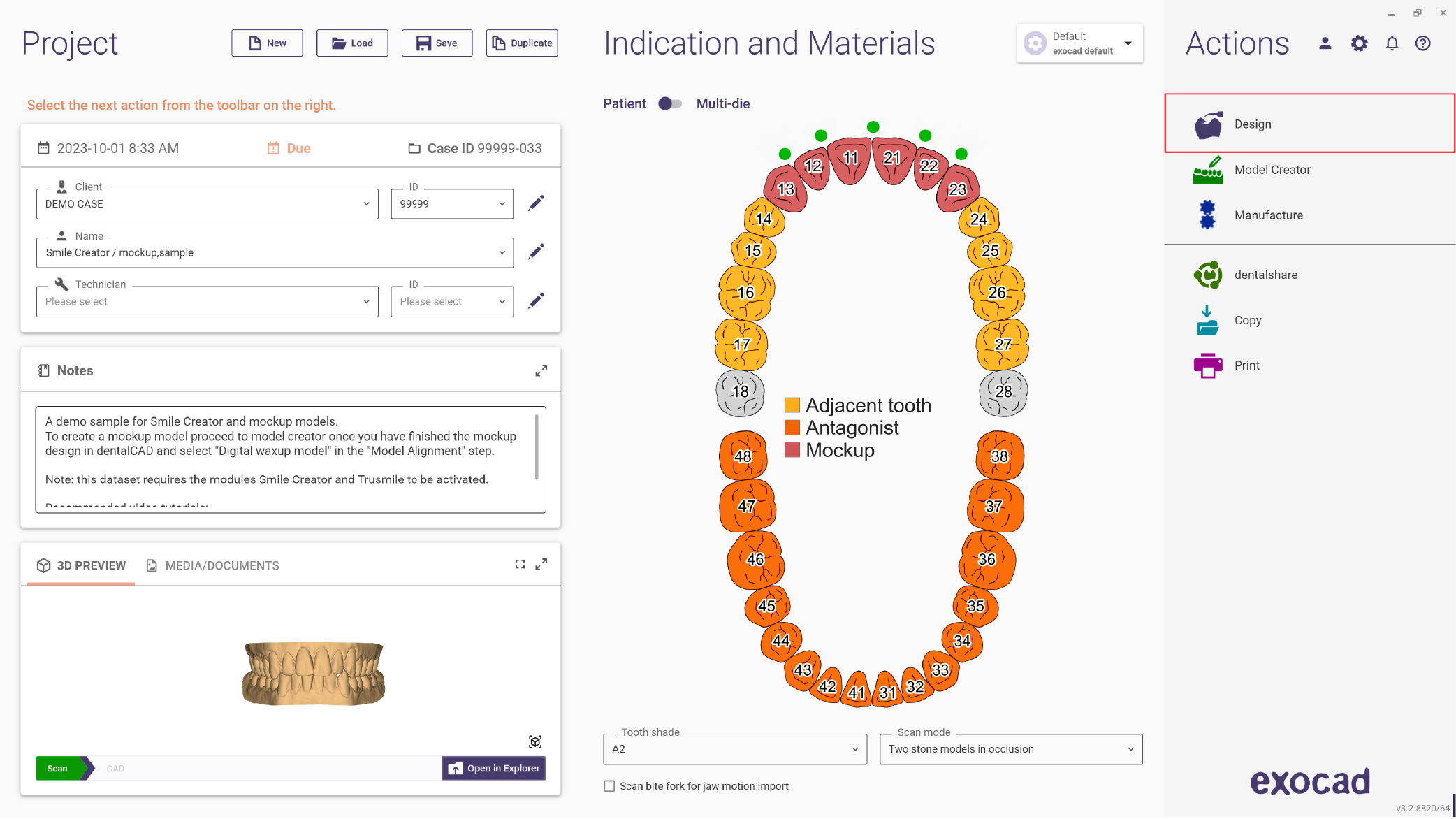This screenshot has width=1456, height=819.
Task: Click Open in Explorer button
Action: pyautogui.click(x=493, y=768)
